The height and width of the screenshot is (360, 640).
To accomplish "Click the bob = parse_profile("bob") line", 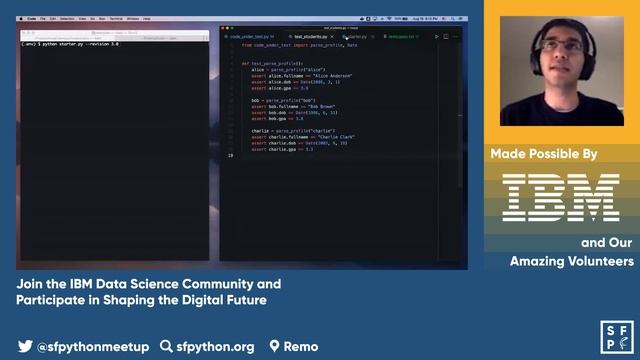I will pos(283,100).
